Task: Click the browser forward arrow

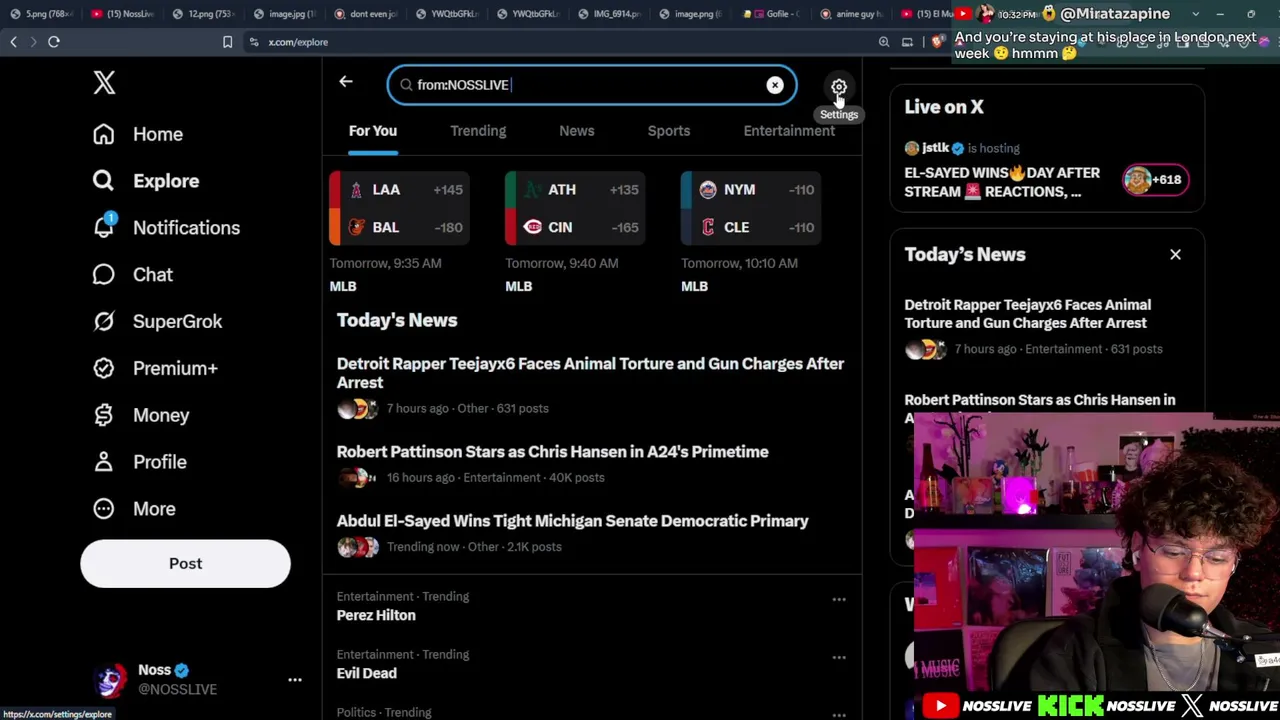Action: [33, 42]
